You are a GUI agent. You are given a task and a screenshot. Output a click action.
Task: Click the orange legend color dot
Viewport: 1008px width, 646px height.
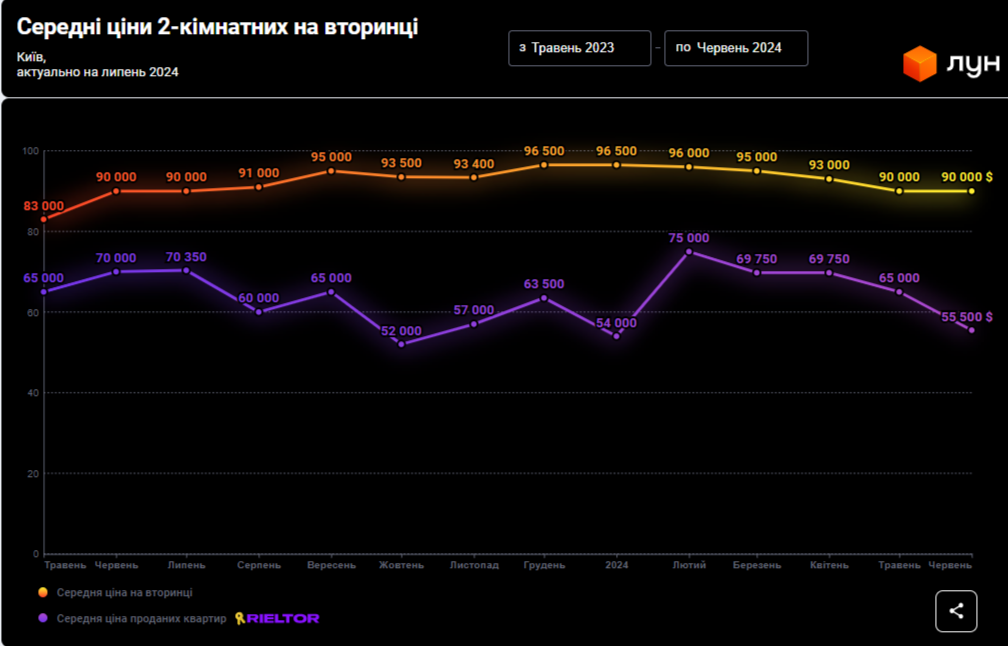(43, 593)
